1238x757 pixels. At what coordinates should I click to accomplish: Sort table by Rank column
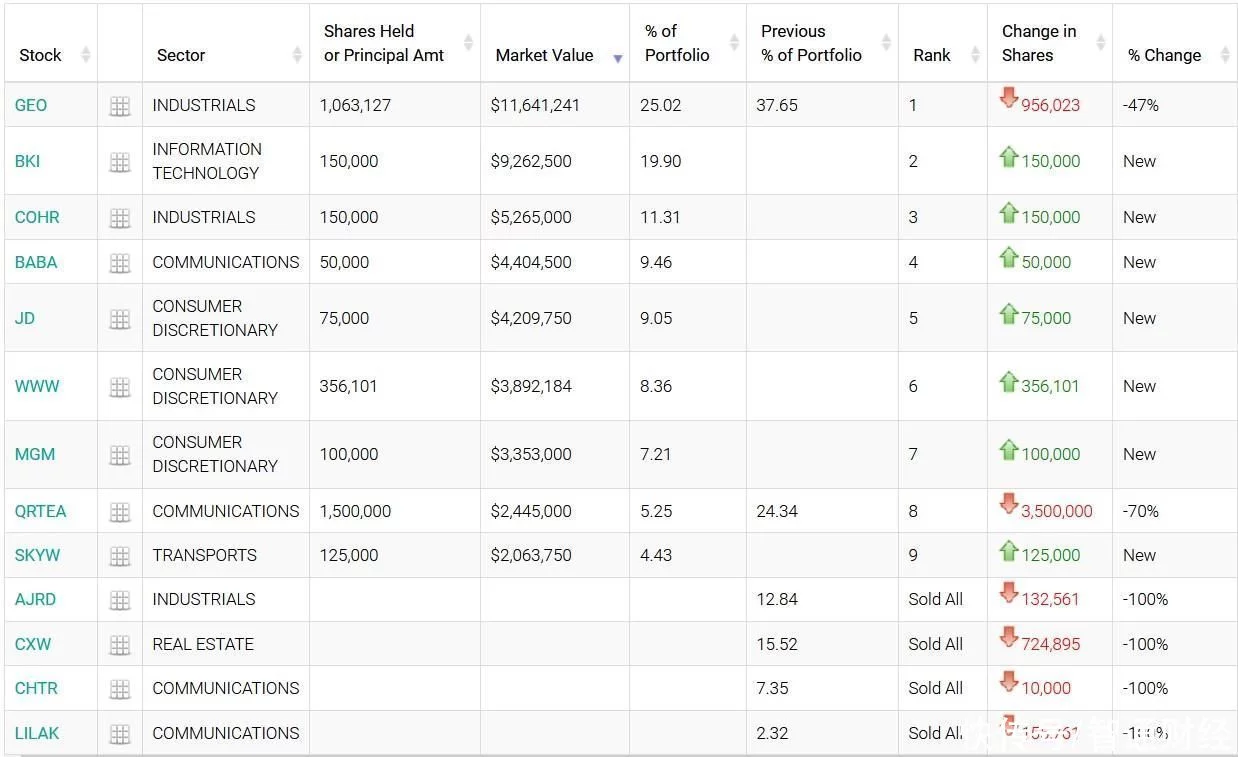point(943,44)
